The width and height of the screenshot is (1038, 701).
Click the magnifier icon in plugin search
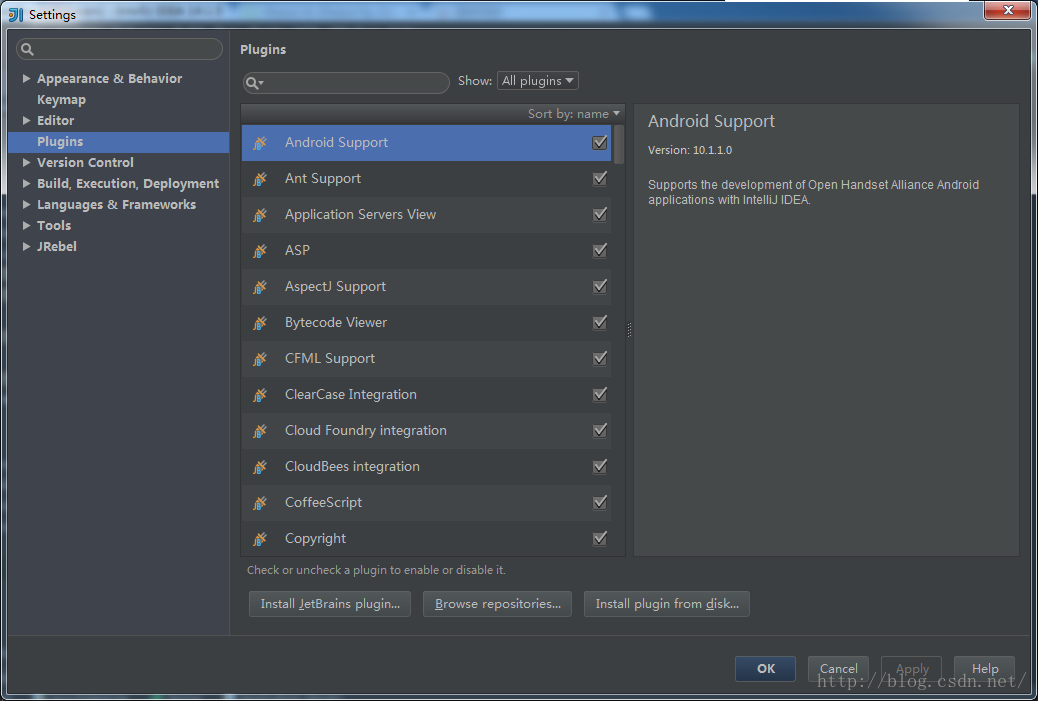(254, 83)
